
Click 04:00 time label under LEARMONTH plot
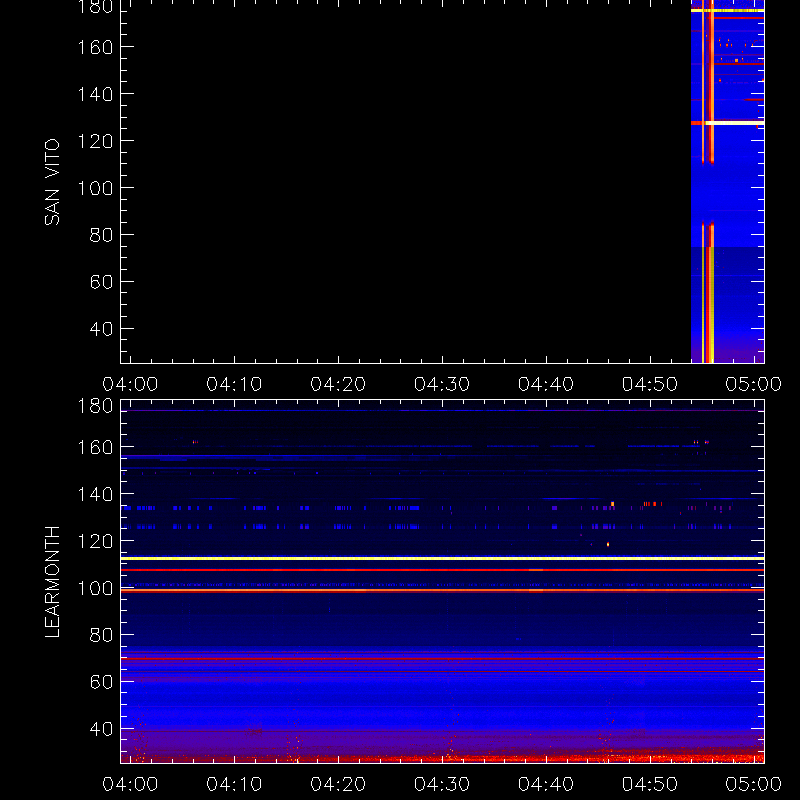(130, 784)
